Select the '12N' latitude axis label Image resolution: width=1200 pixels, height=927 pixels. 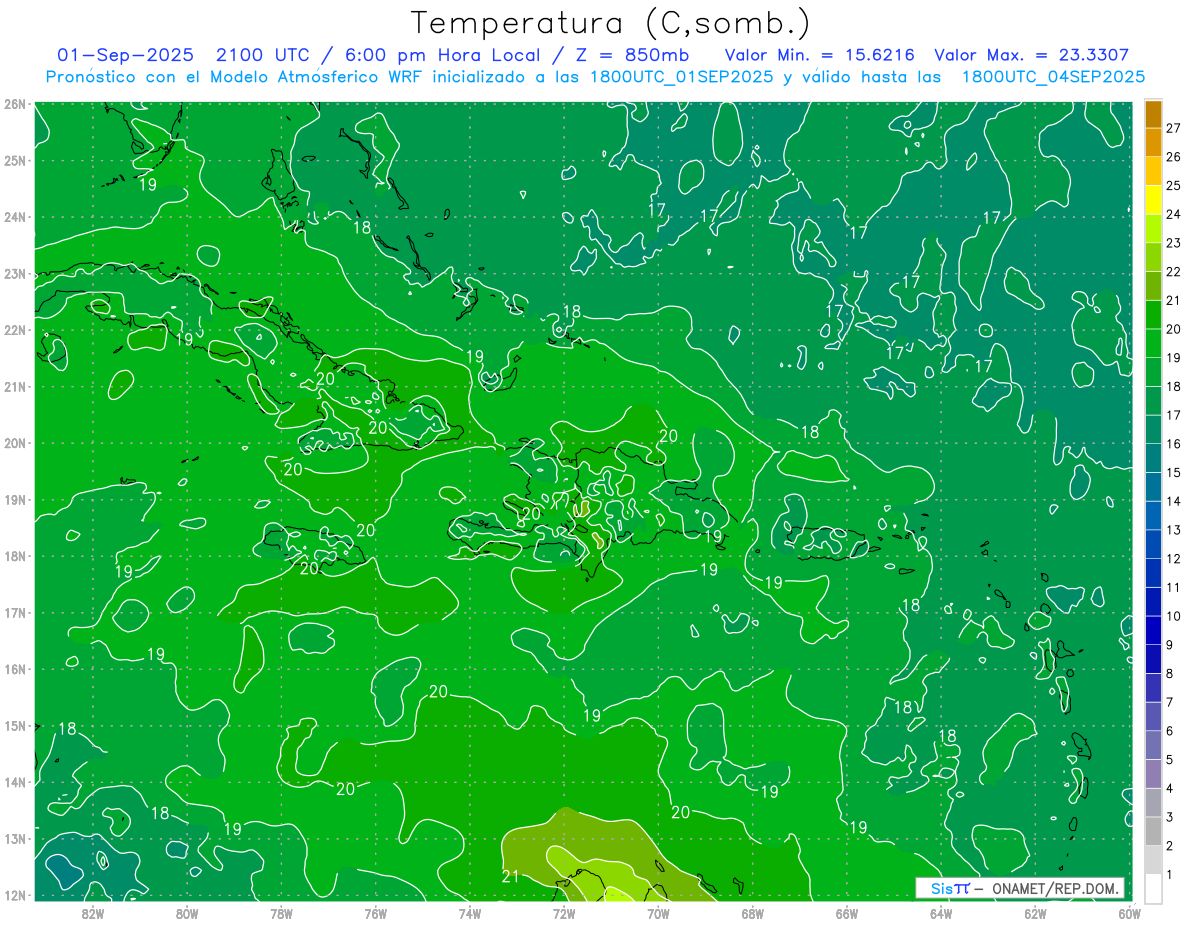click(15, 895)
